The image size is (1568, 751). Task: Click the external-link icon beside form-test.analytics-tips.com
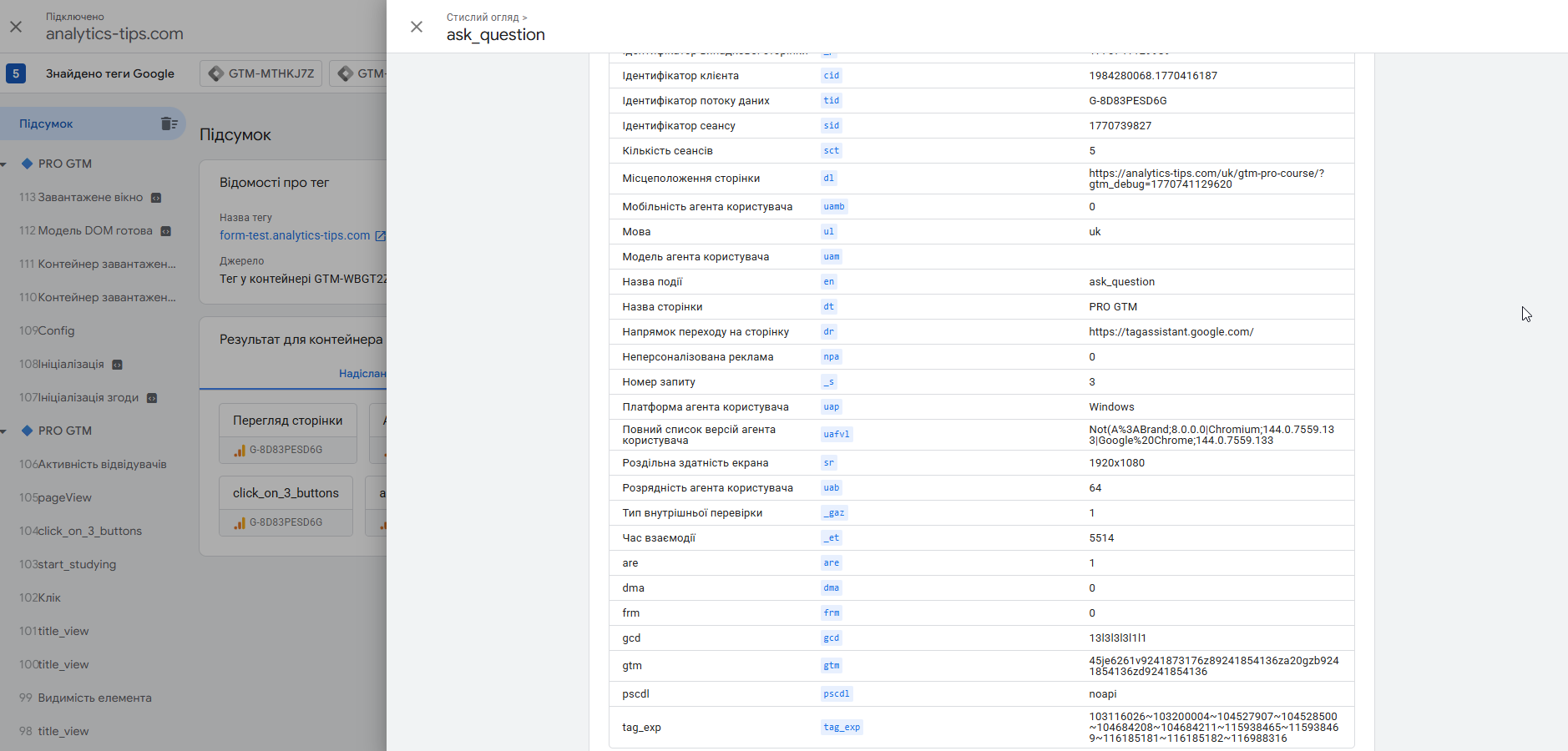[x=380, y=236]
